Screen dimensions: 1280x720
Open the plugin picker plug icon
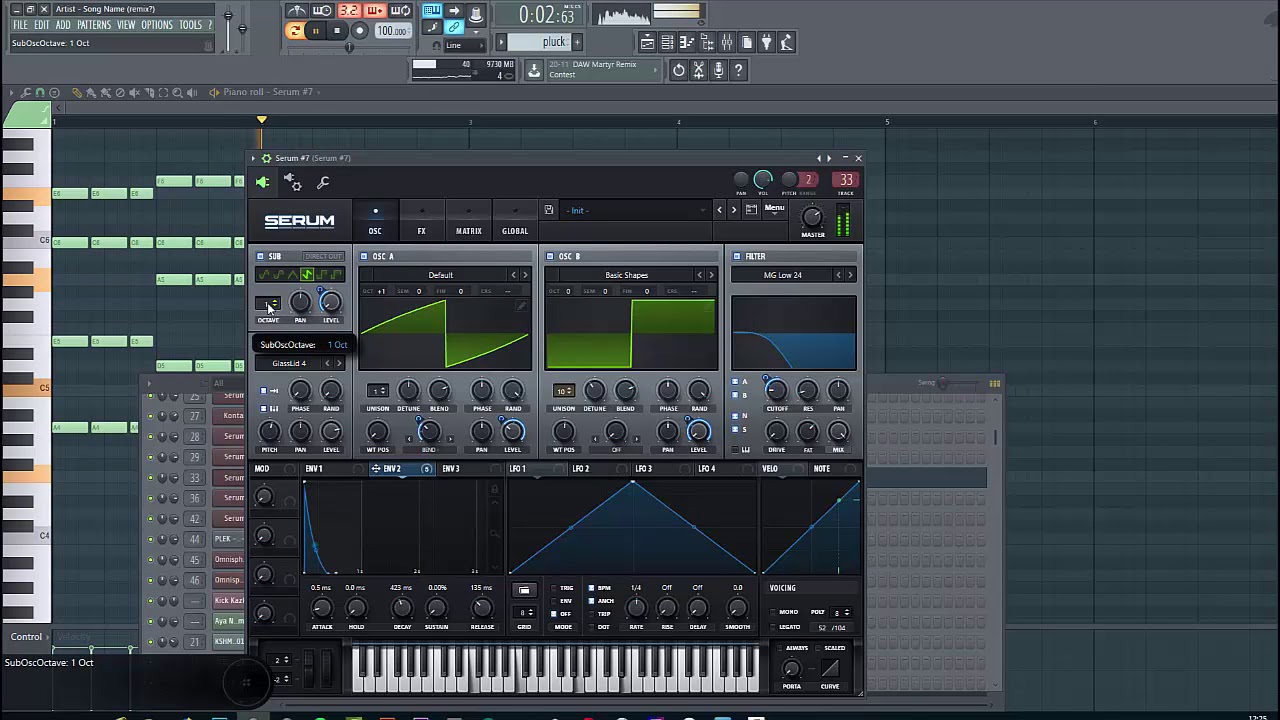(x=767, y=42)
